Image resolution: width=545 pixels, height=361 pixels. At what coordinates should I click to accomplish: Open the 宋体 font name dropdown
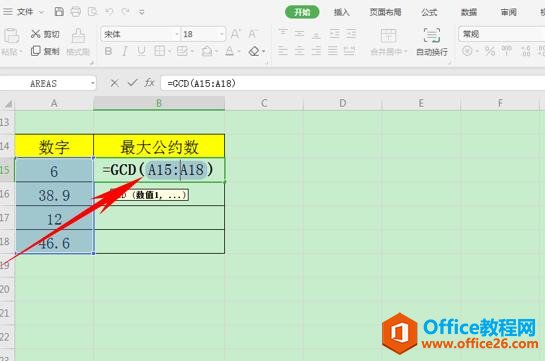point(177,34)
